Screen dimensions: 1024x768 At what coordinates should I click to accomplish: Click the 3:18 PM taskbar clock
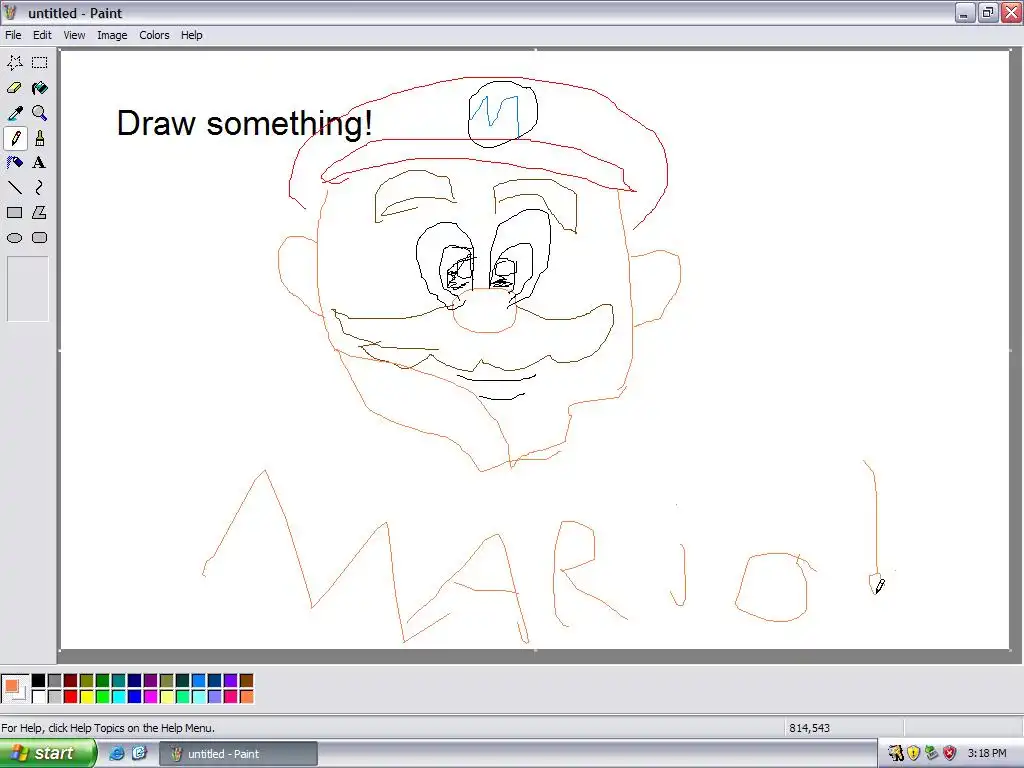[x=987, y=753]
